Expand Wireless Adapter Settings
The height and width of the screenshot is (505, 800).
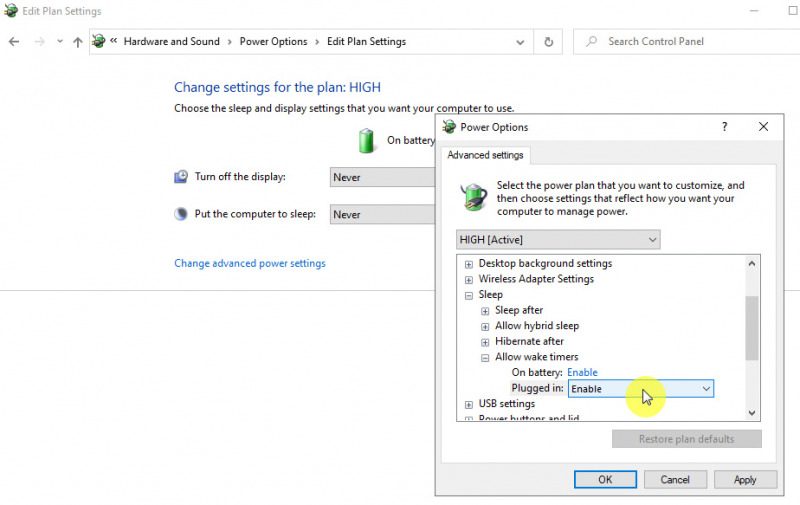(468, 280)
